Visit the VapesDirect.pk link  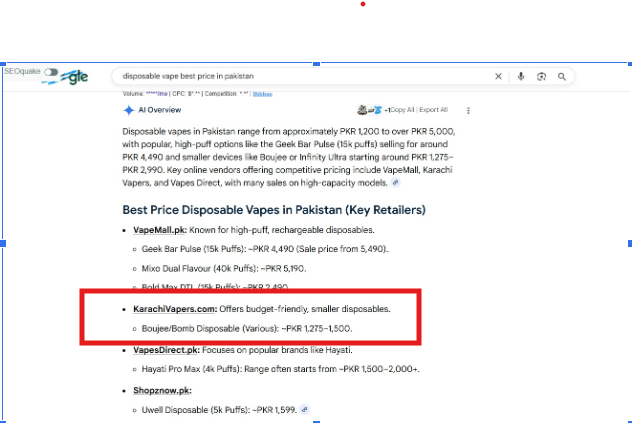coord(166,351)
